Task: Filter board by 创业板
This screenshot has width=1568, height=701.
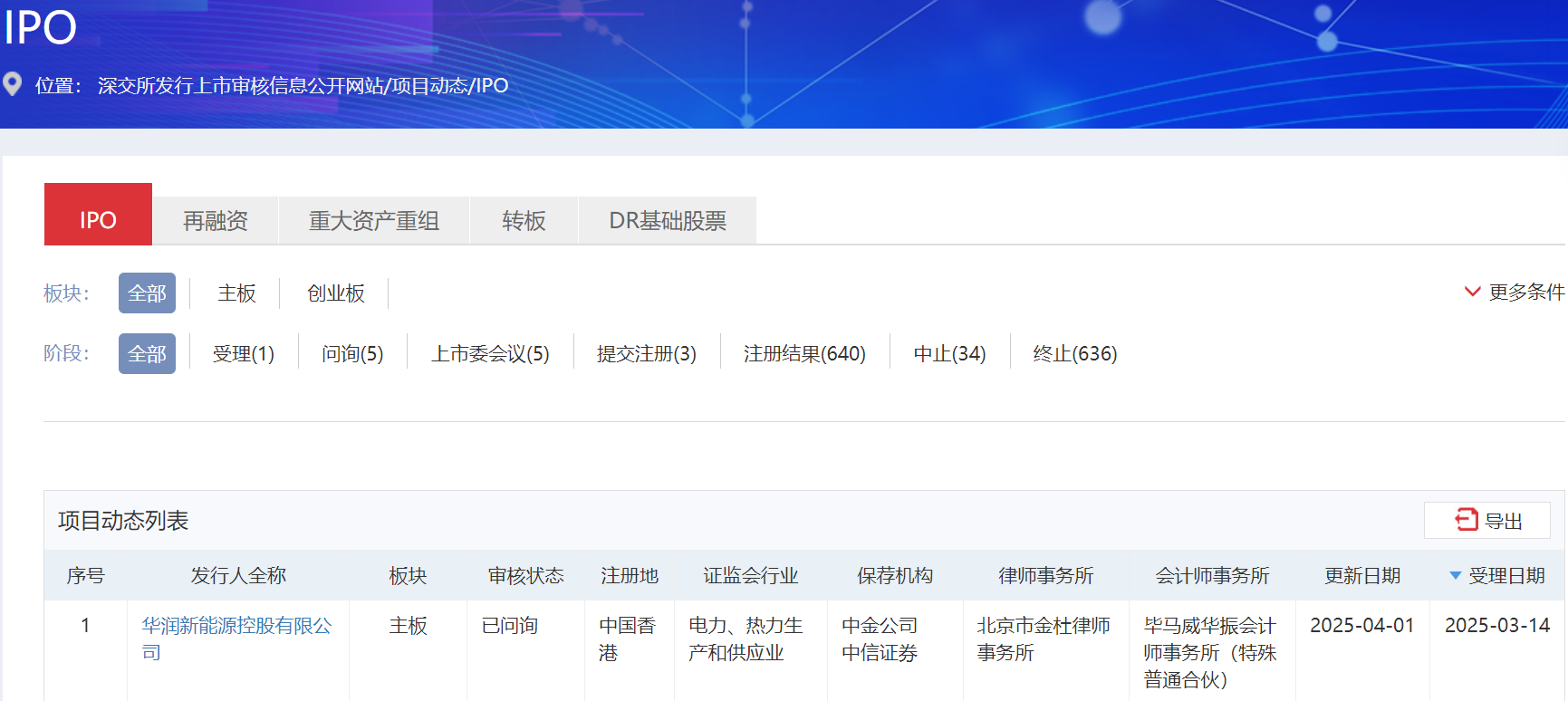Action: pos(335,293)
